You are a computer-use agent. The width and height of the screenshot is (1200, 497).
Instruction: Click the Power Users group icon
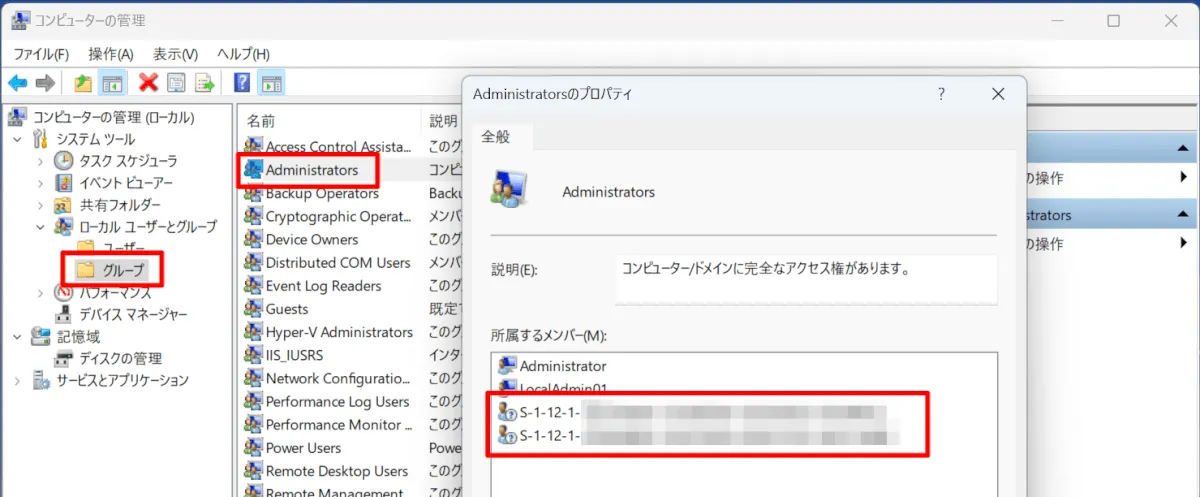click(x=253, y=448)
